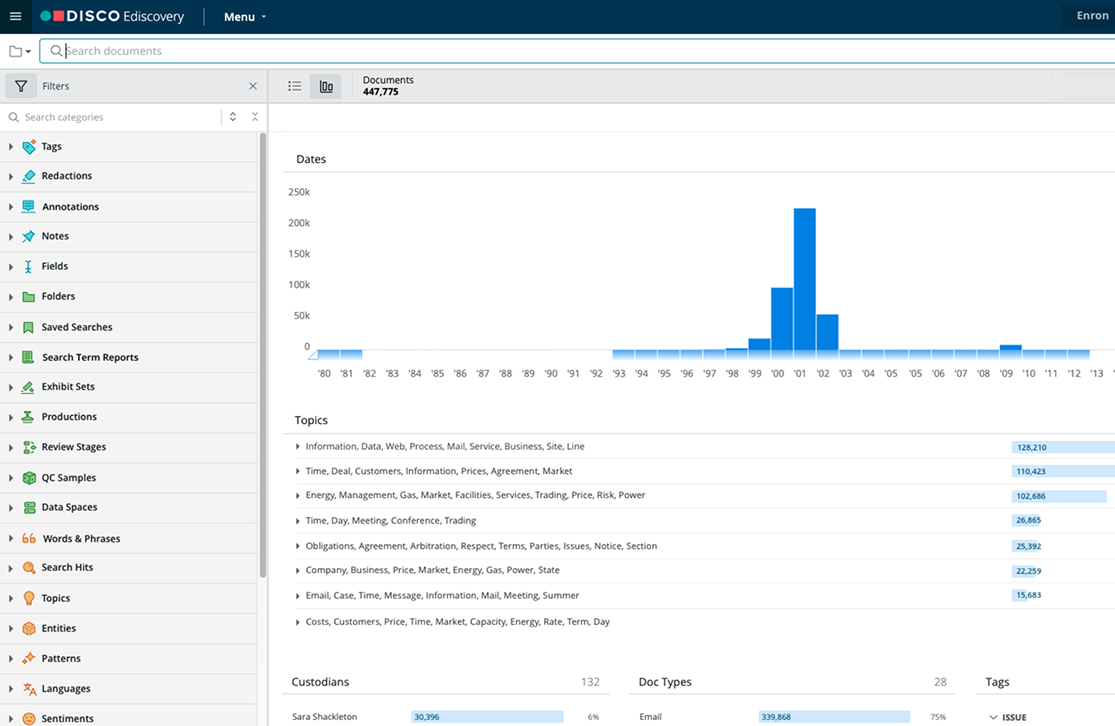1115x726 pixels.
Task: Click the Entities box icon
Action: pyautogui.click(x=28, y=629)
